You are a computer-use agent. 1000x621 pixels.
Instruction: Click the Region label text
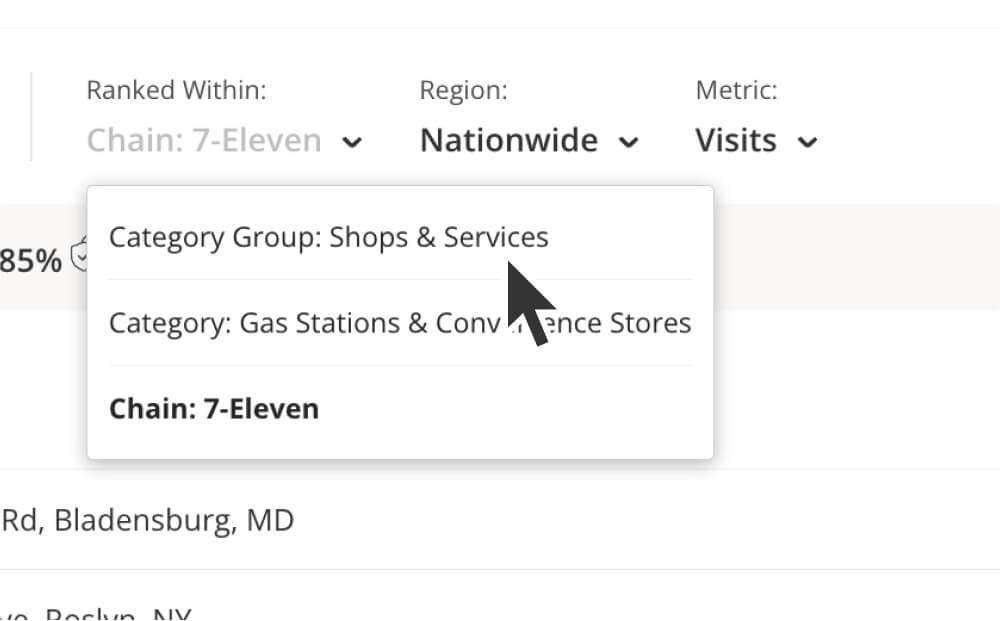[x=463, y=90]
